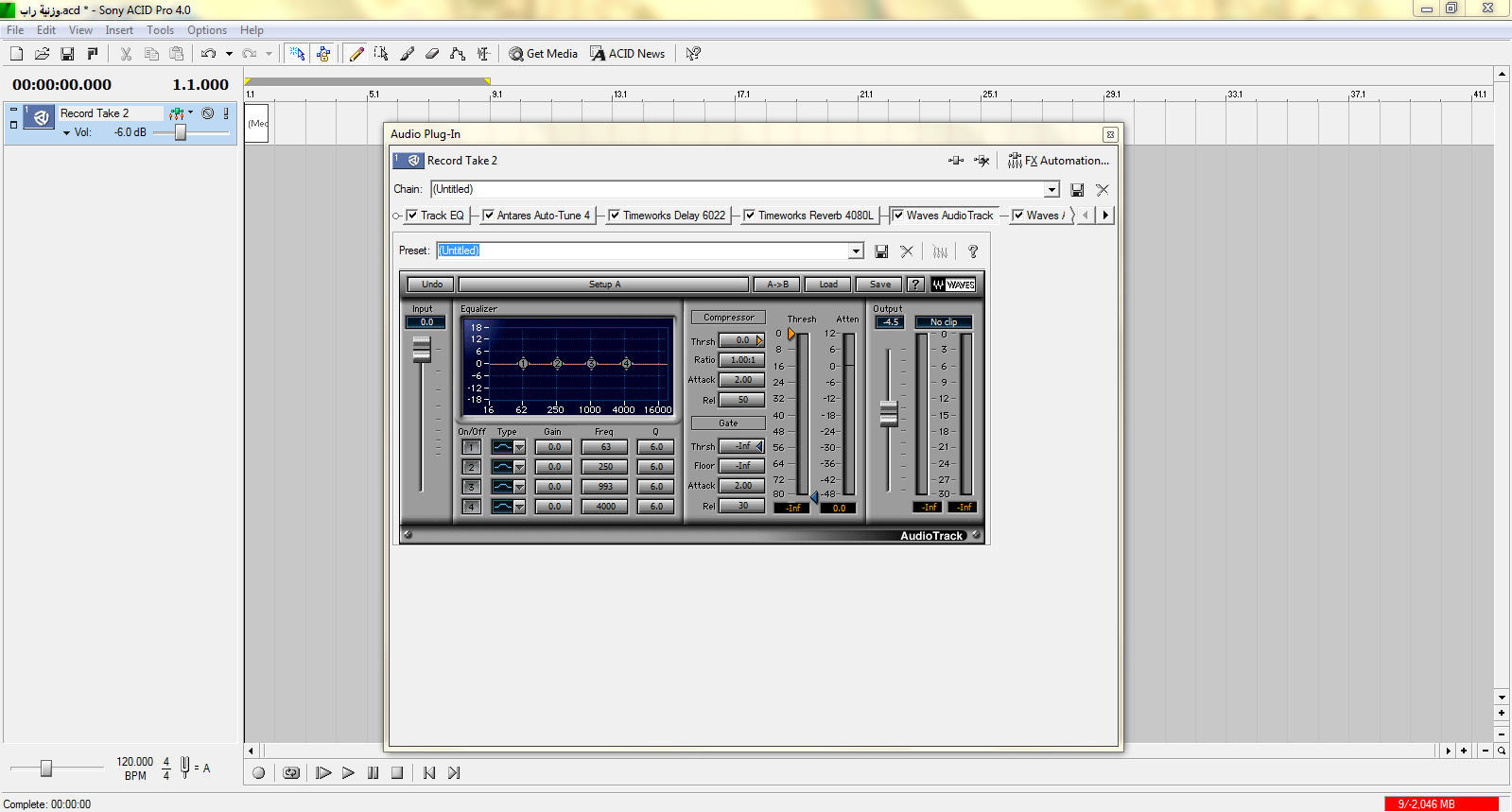Screen dimensions: 1512x812
Task: Select the Selection tool
Action: [381, 54]
